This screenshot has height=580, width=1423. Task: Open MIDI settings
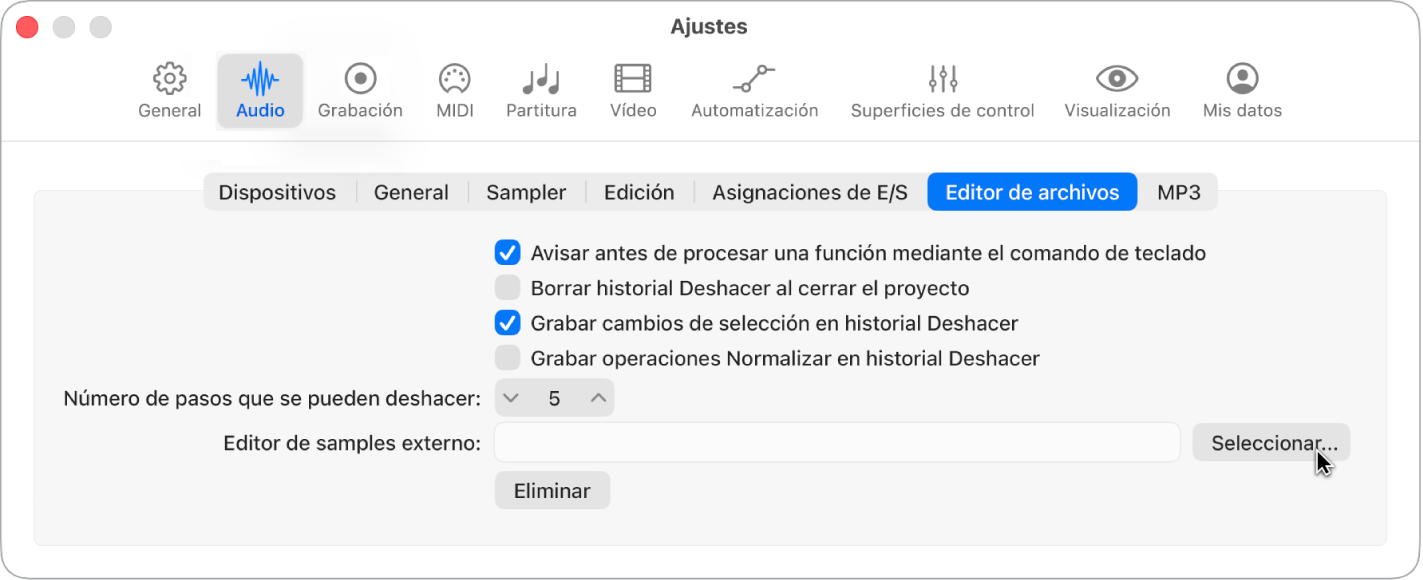(x=455, y=87)
